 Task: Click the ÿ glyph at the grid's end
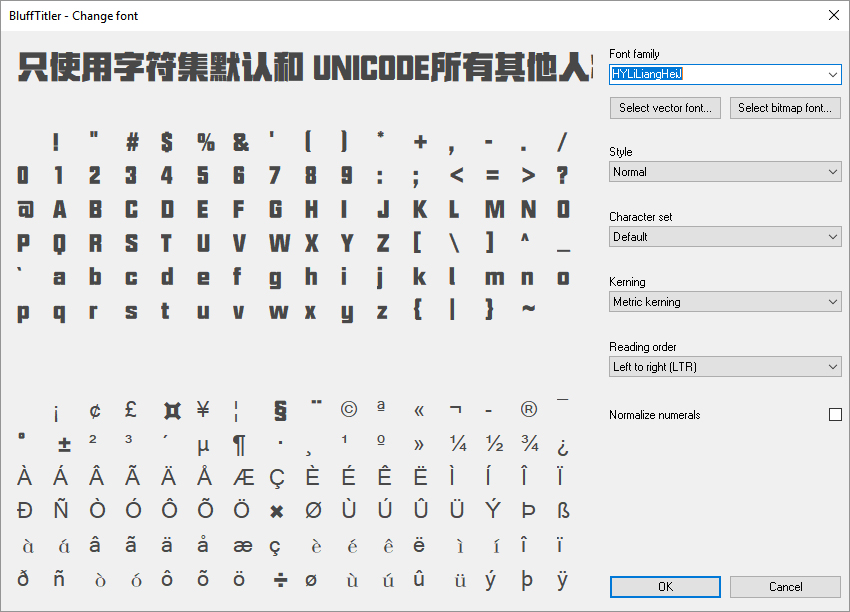(x=563, y=579)
